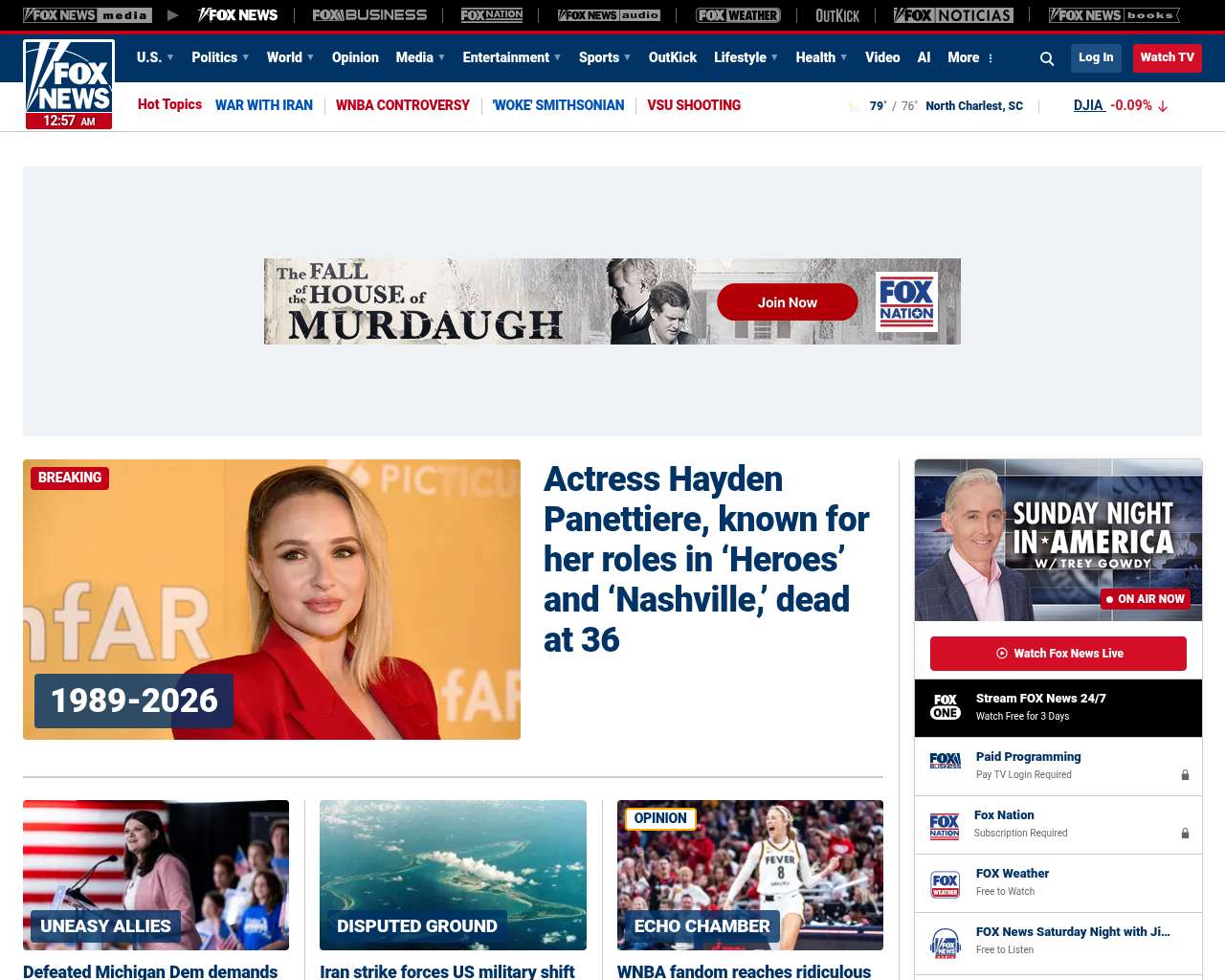
Task: Click the Fox News logo in the header
Action: point(69,84)
